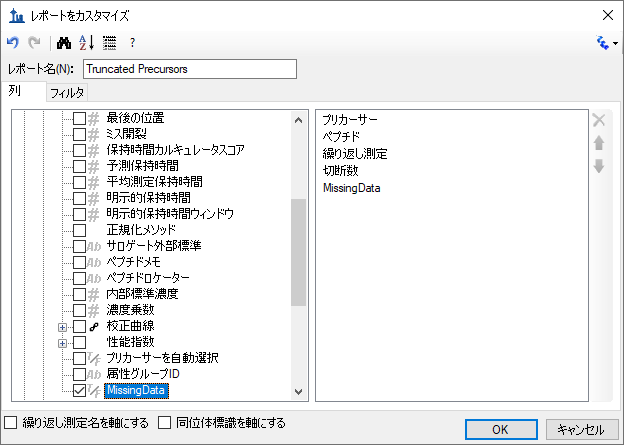Click the list view toolbar icon
Viewport: 624px width, 445px height.
[x=109, y=42]
